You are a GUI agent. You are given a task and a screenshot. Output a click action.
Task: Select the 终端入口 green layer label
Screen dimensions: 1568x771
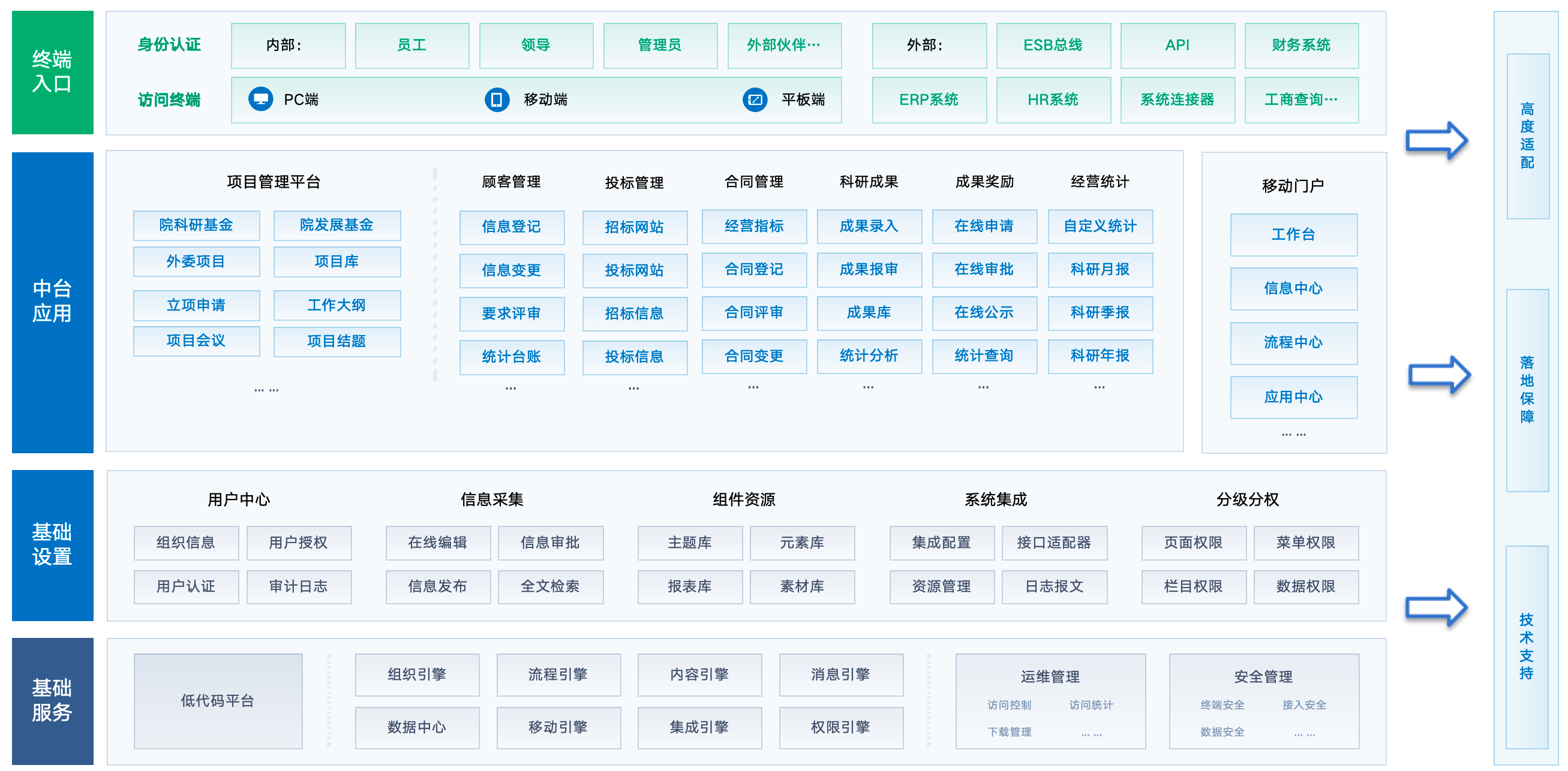click(x=53, y=73)
